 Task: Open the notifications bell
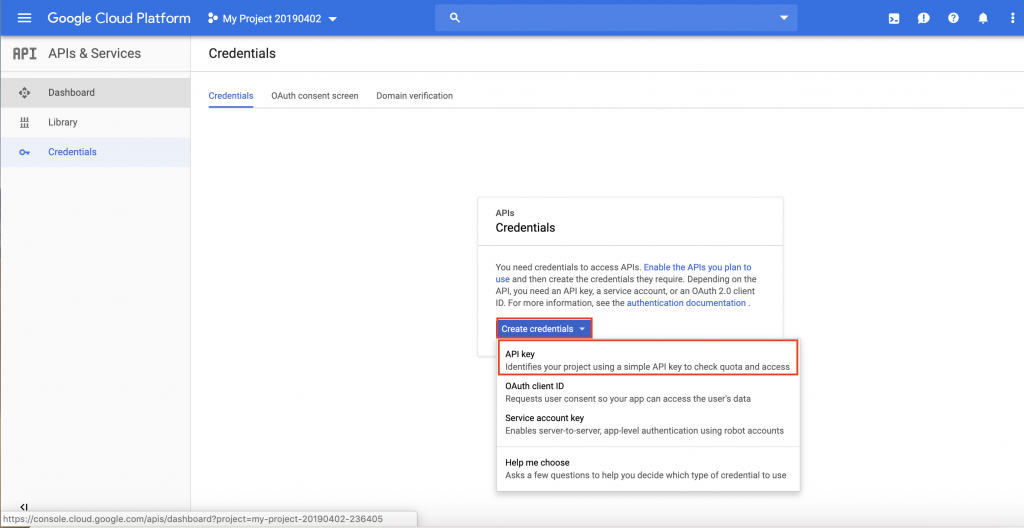983,18
